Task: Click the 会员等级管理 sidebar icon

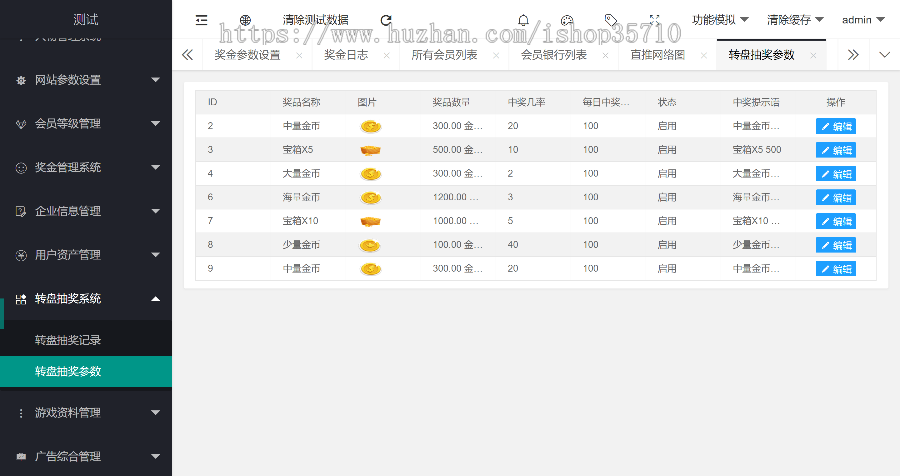Action: coord(21,124)
